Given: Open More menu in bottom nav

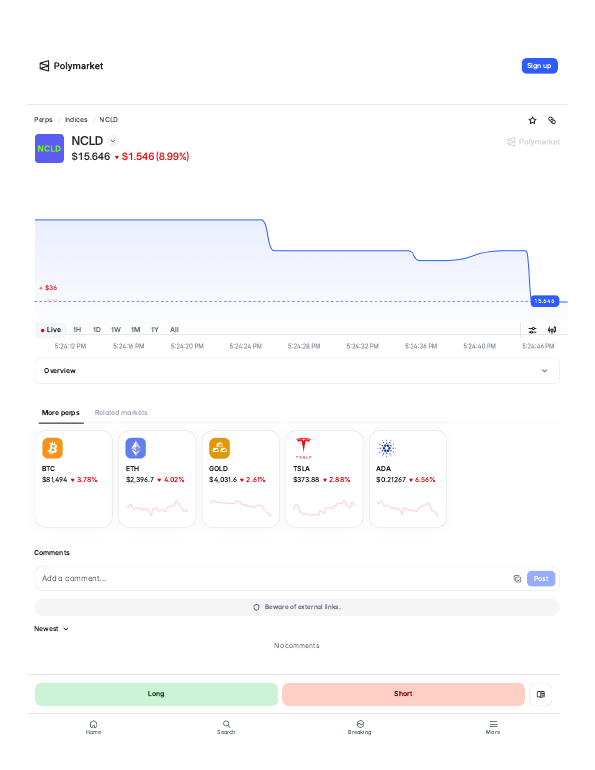Looking at the screenshot, I should [493, 727].
